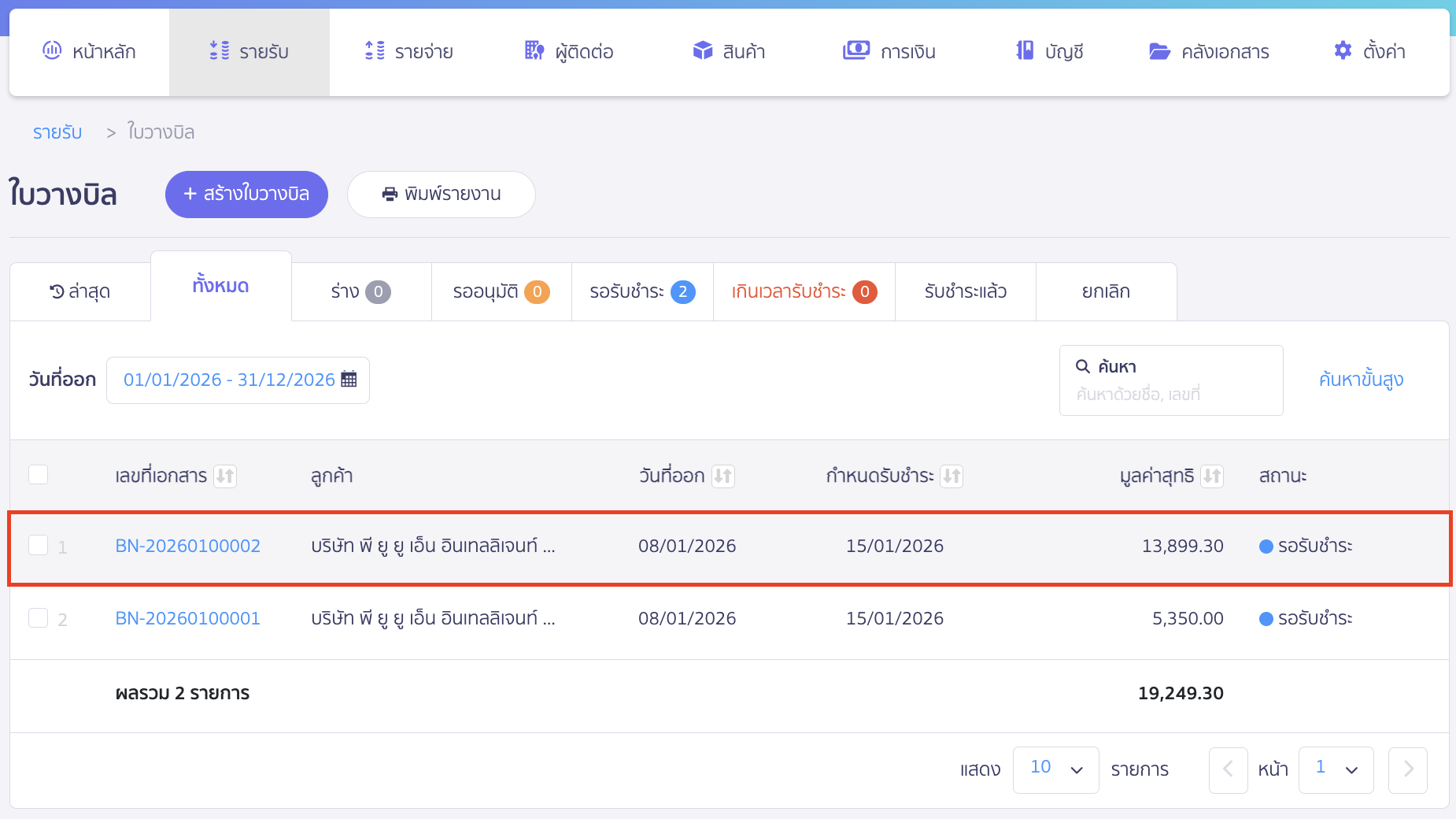1456x819 pixels.
Task: Check the select-all checkbox in table header
Action: [38, 474]
